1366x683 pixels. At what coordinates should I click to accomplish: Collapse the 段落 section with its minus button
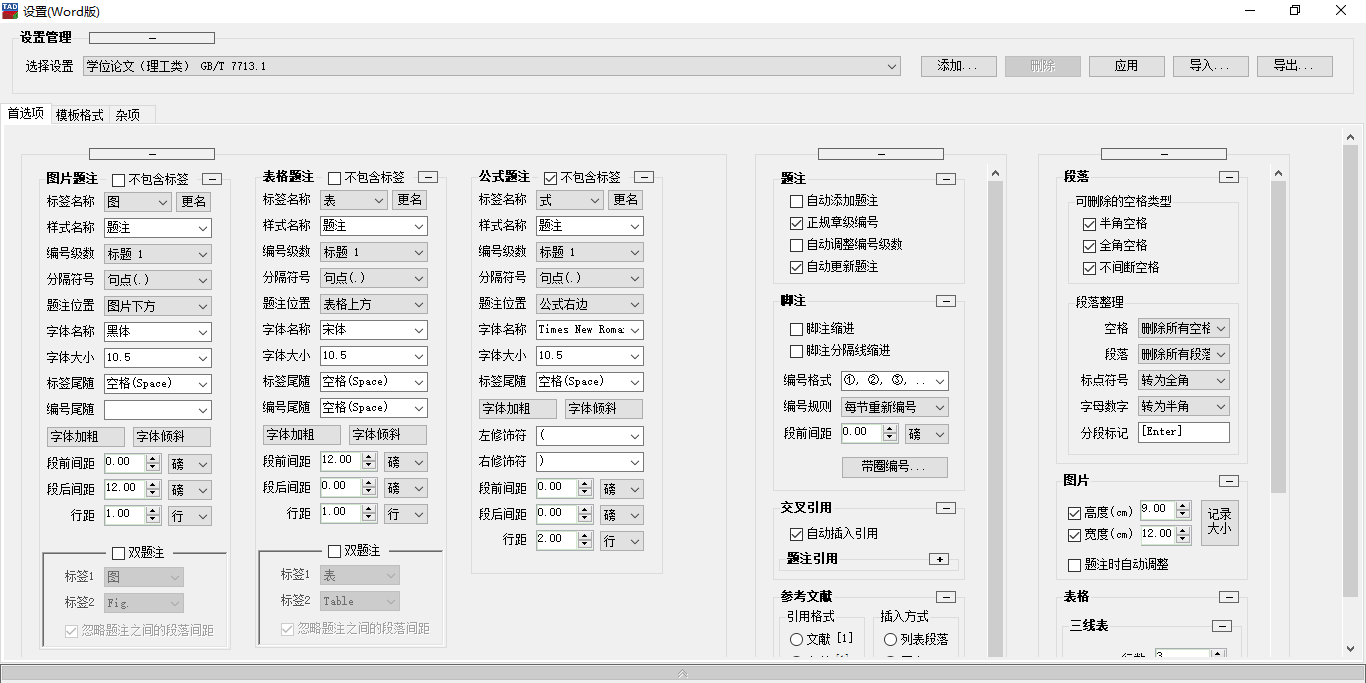(x=1229, y=177)
